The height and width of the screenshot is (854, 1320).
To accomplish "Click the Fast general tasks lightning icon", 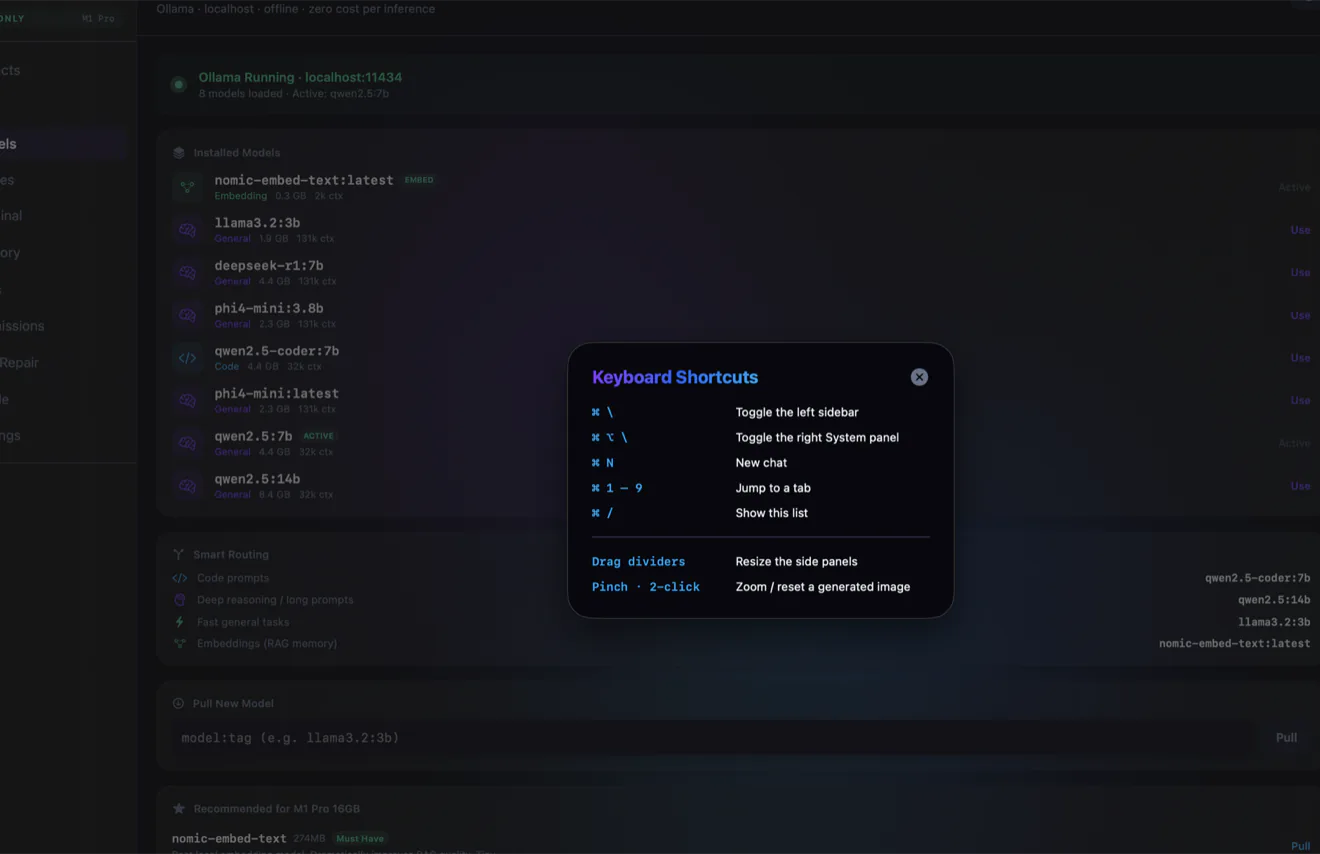I will pyautogui.click(x=180, y=622).
